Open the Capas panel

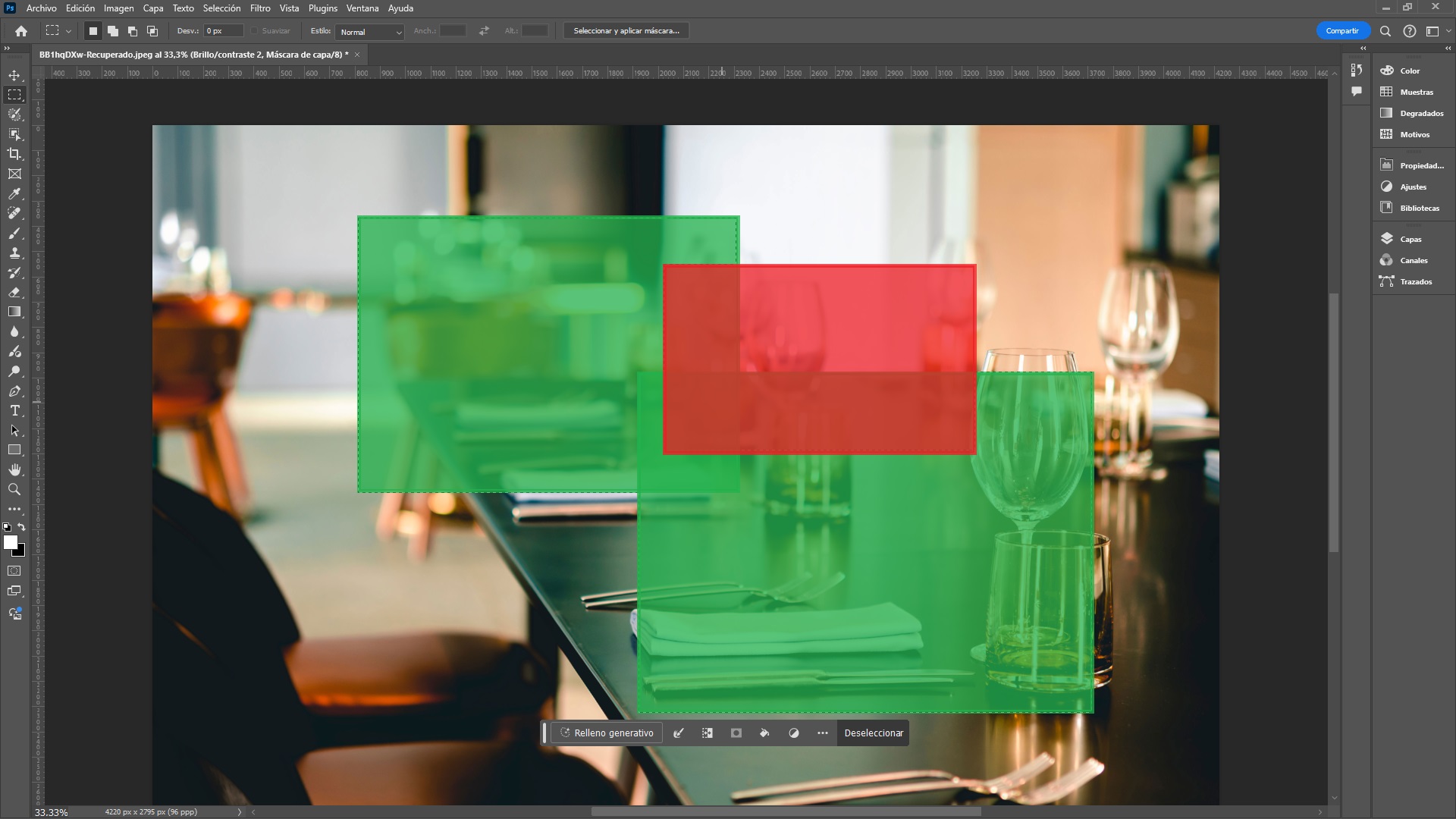pos(1410,238)
